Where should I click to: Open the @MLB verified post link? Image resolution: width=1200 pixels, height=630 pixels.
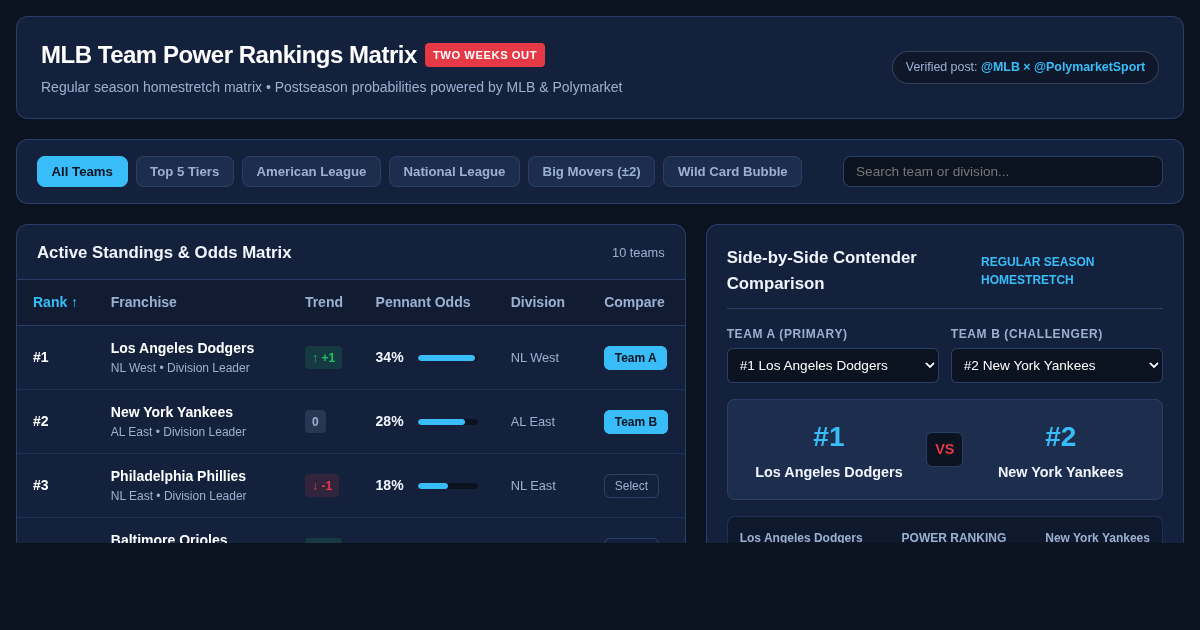tap(1000, 67)
